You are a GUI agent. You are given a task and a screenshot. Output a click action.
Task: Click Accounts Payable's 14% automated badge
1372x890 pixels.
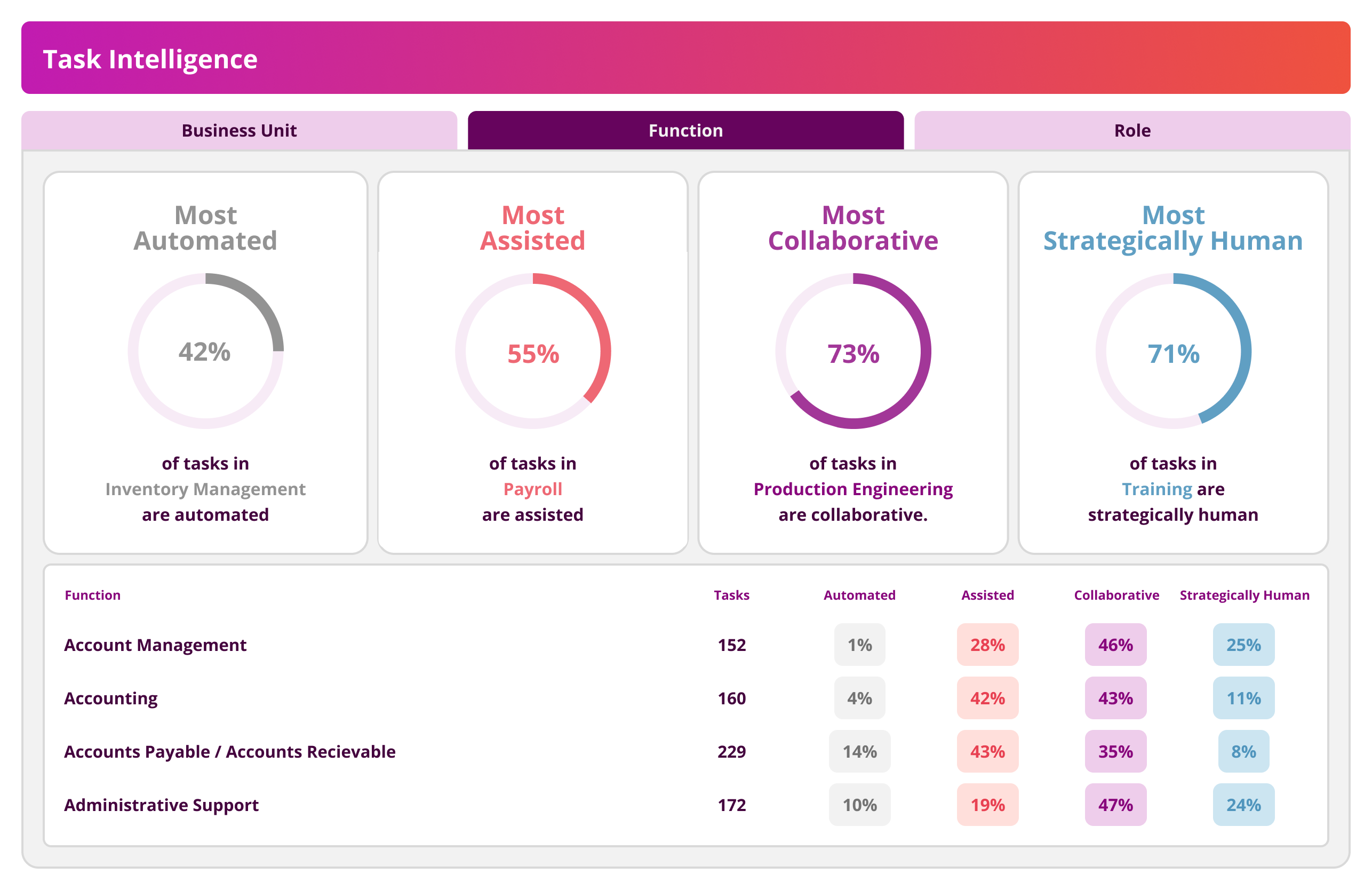pos(859,752)
